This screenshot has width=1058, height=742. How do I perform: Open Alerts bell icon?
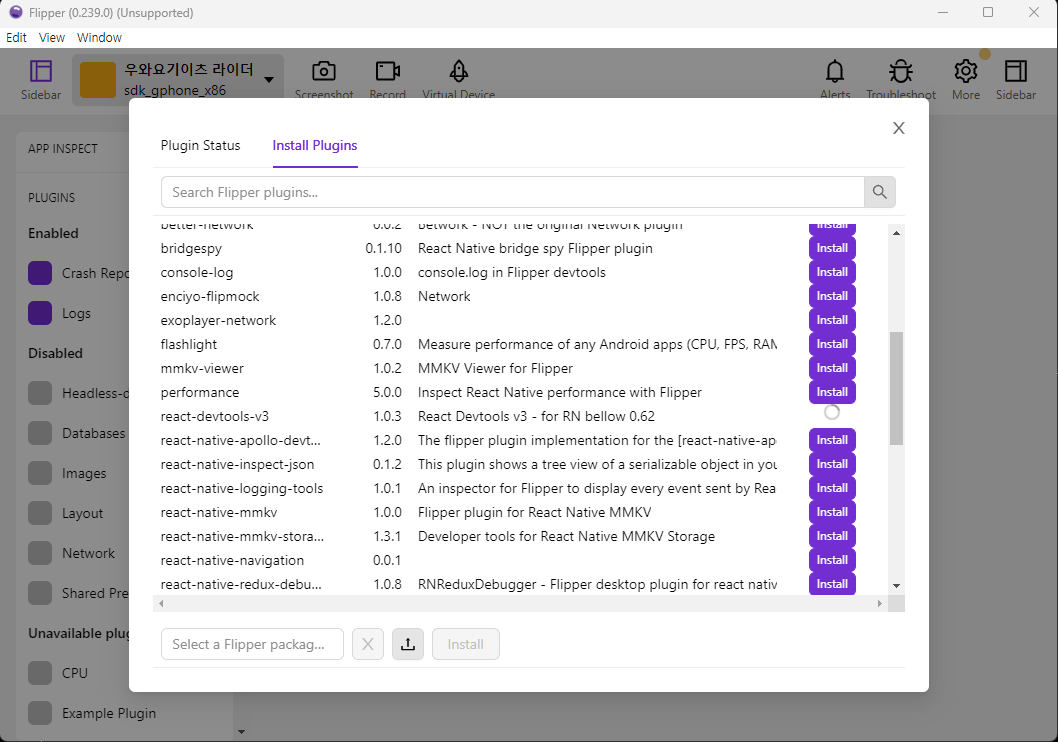point(835,71)
